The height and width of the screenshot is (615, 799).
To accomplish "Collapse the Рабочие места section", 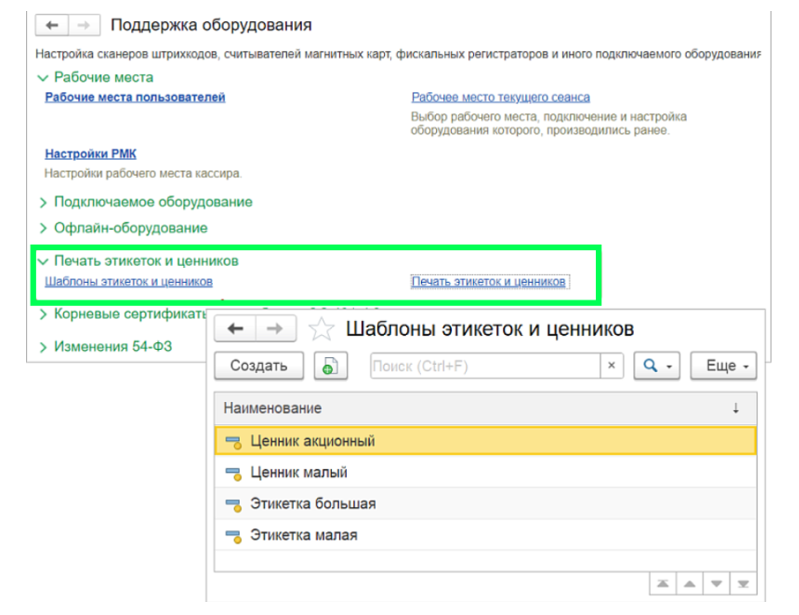I will click(43, 78).
